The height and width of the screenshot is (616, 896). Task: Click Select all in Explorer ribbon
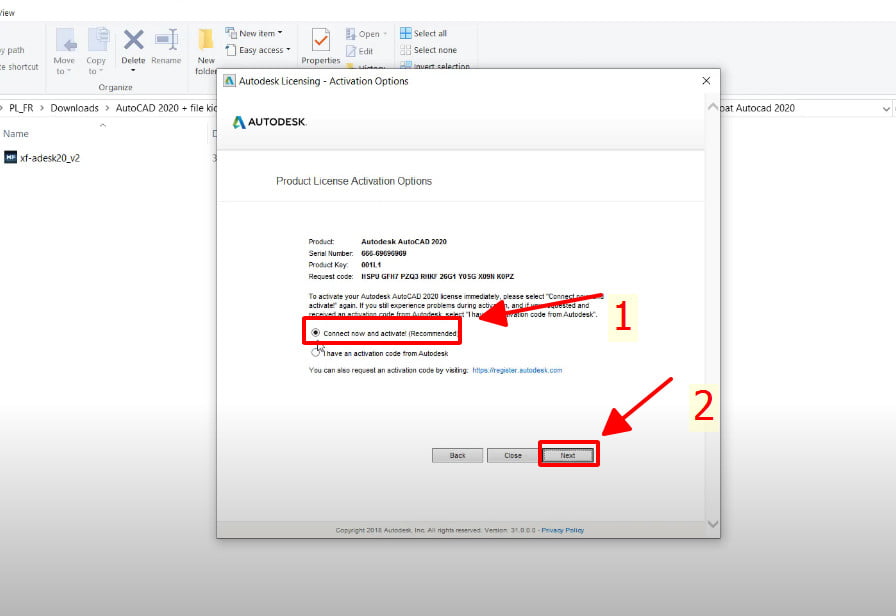click(423, 33)
